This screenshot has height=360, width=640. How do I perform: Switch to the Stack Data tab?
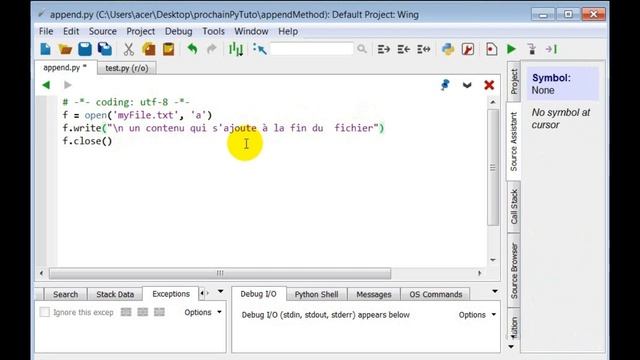pyautogui.click(x=115, y=294)
